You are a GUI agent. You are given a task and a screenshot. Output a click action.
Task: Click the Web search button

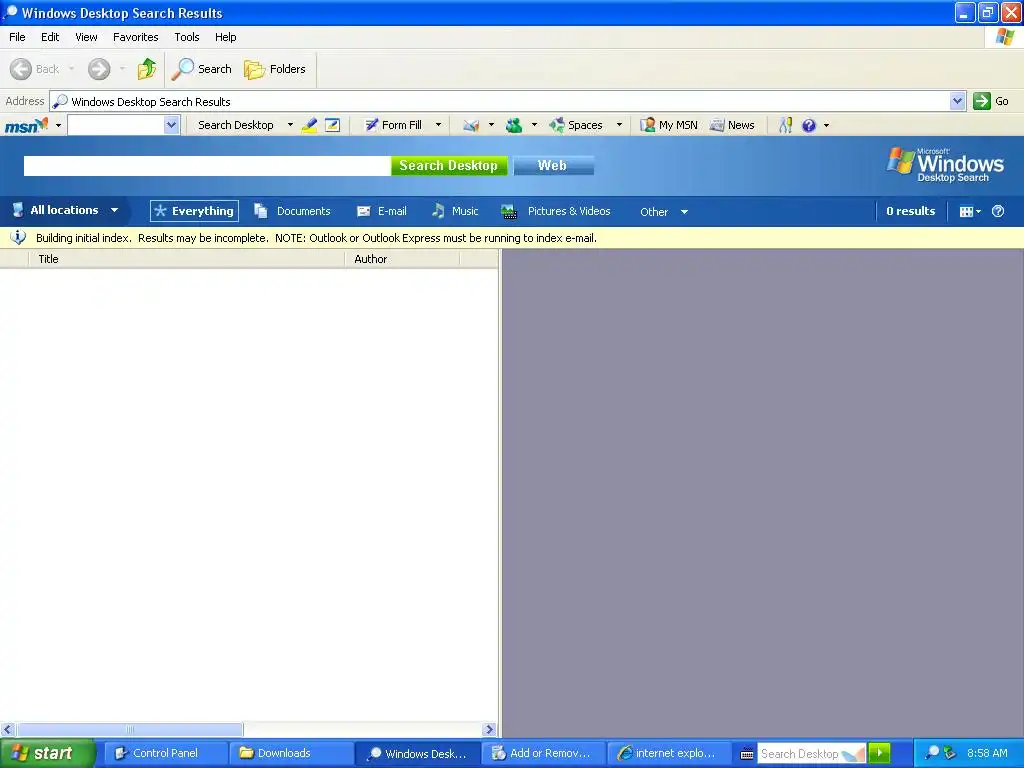click(x=553, y=166)
